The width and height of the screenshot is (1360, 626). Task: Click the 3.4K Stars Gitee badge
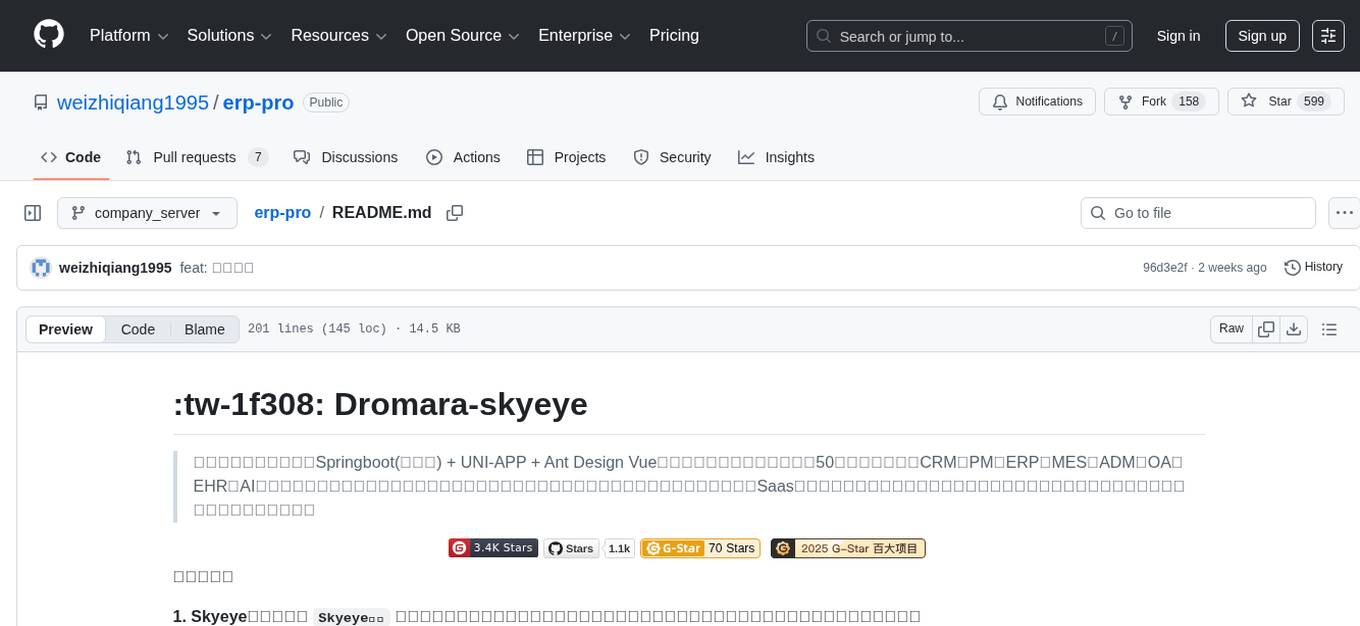point(493,548)
